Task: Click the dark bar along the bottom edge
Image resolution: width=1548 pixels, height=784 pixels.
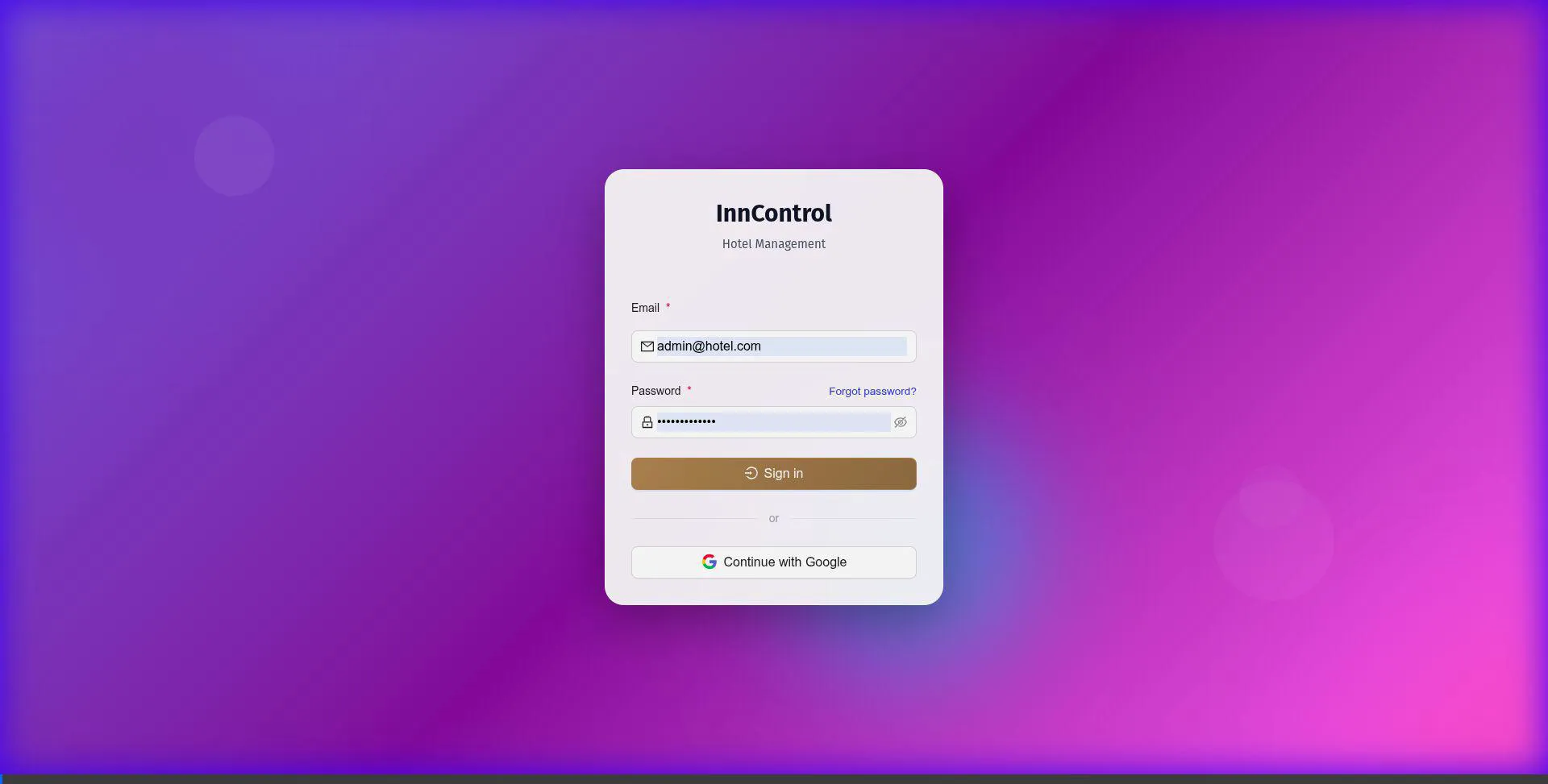Action: (774, 778)
